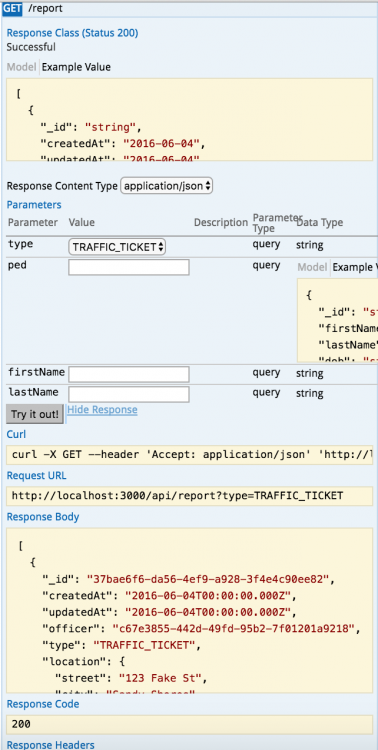Click the ped example JSON box

click(x=337, y=320)
